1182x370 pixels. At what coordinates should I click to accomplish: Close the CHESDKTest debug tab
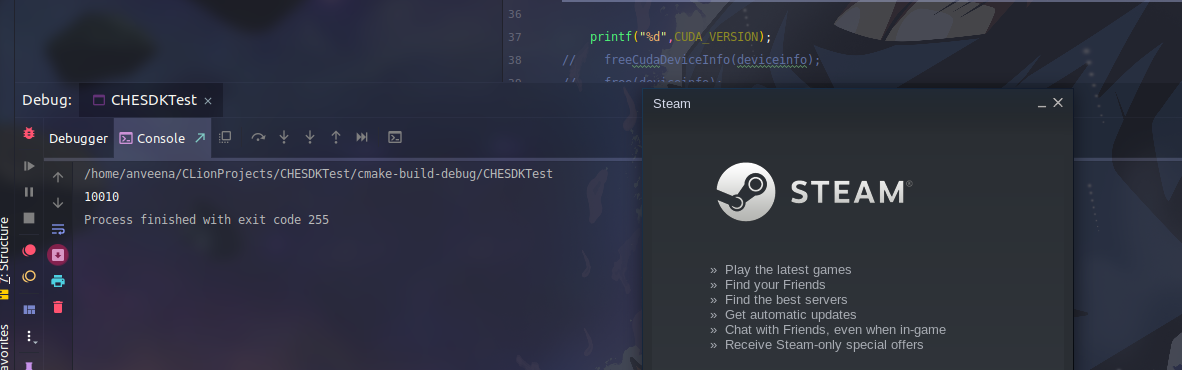click(208, 101)
